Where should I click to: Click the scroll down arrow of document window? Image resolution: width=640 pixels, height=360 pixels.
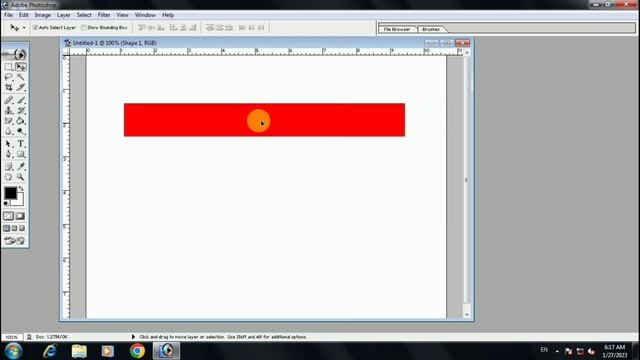[467, 315]
